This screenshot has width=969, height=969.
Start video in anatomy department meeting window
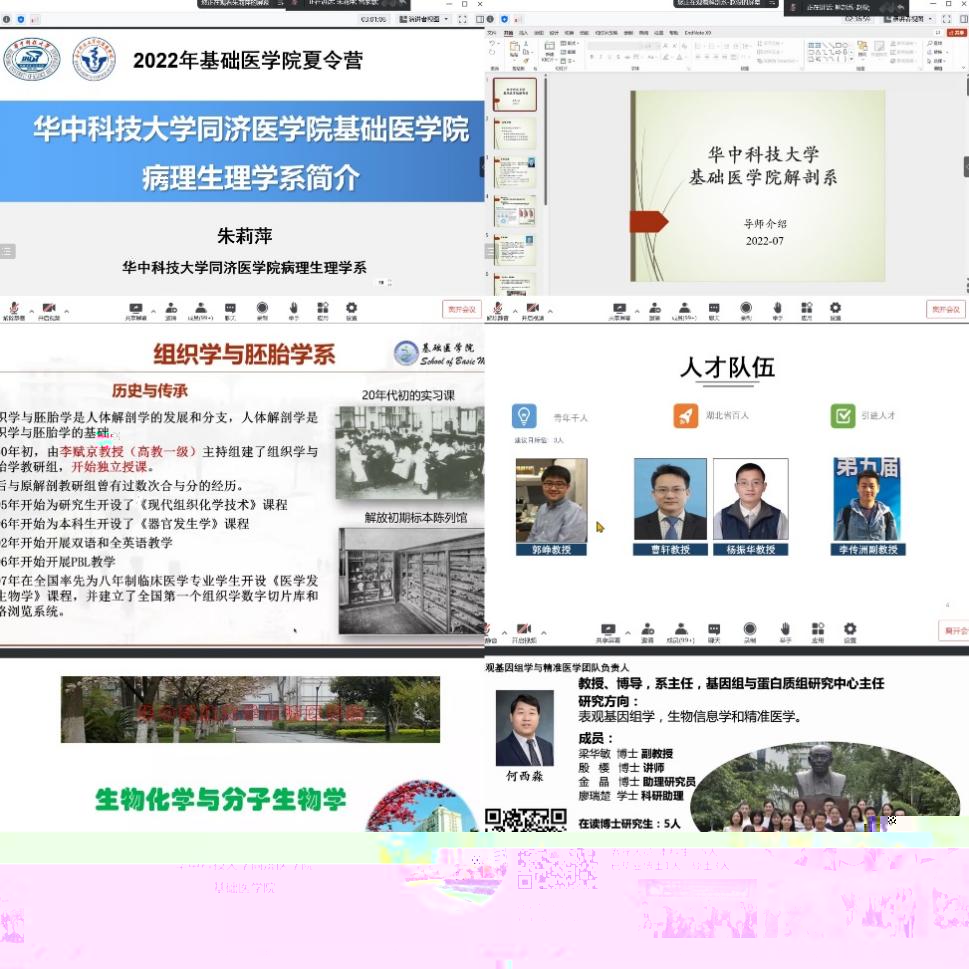point(533,311)
